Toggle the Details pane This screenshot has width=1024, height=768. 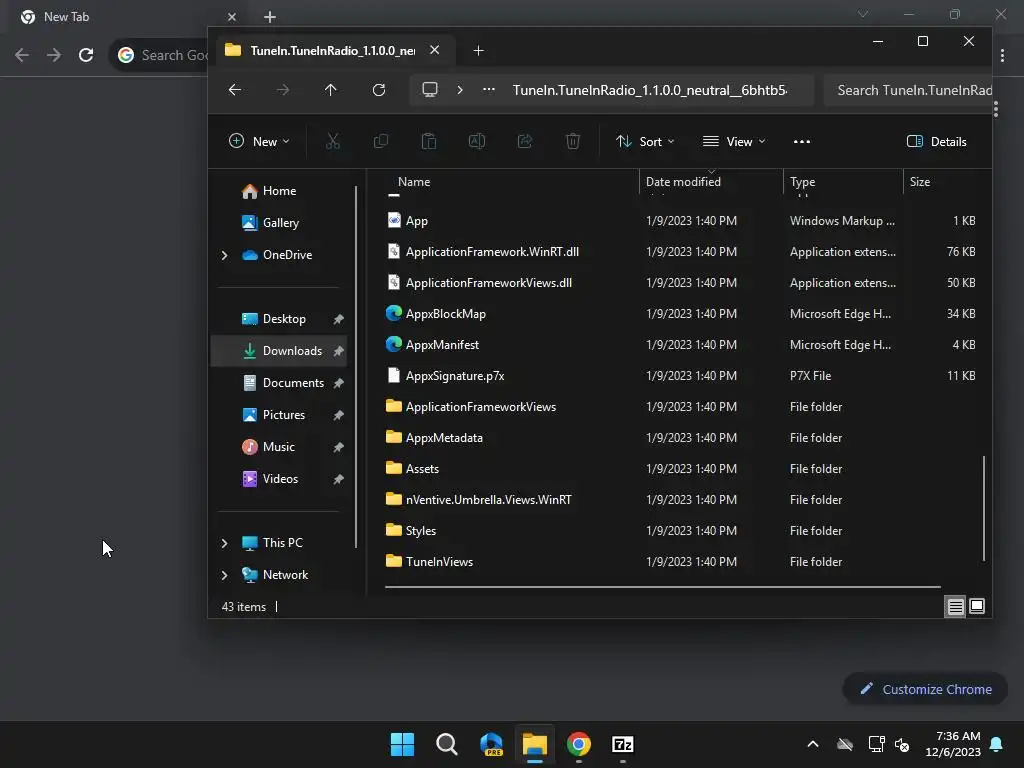pyautogui.click(x=936, y=142)
